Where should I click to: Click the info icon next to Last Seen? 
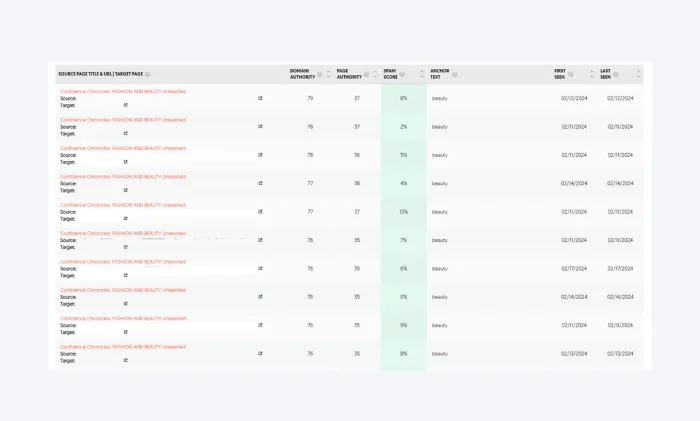click(616, 74)
